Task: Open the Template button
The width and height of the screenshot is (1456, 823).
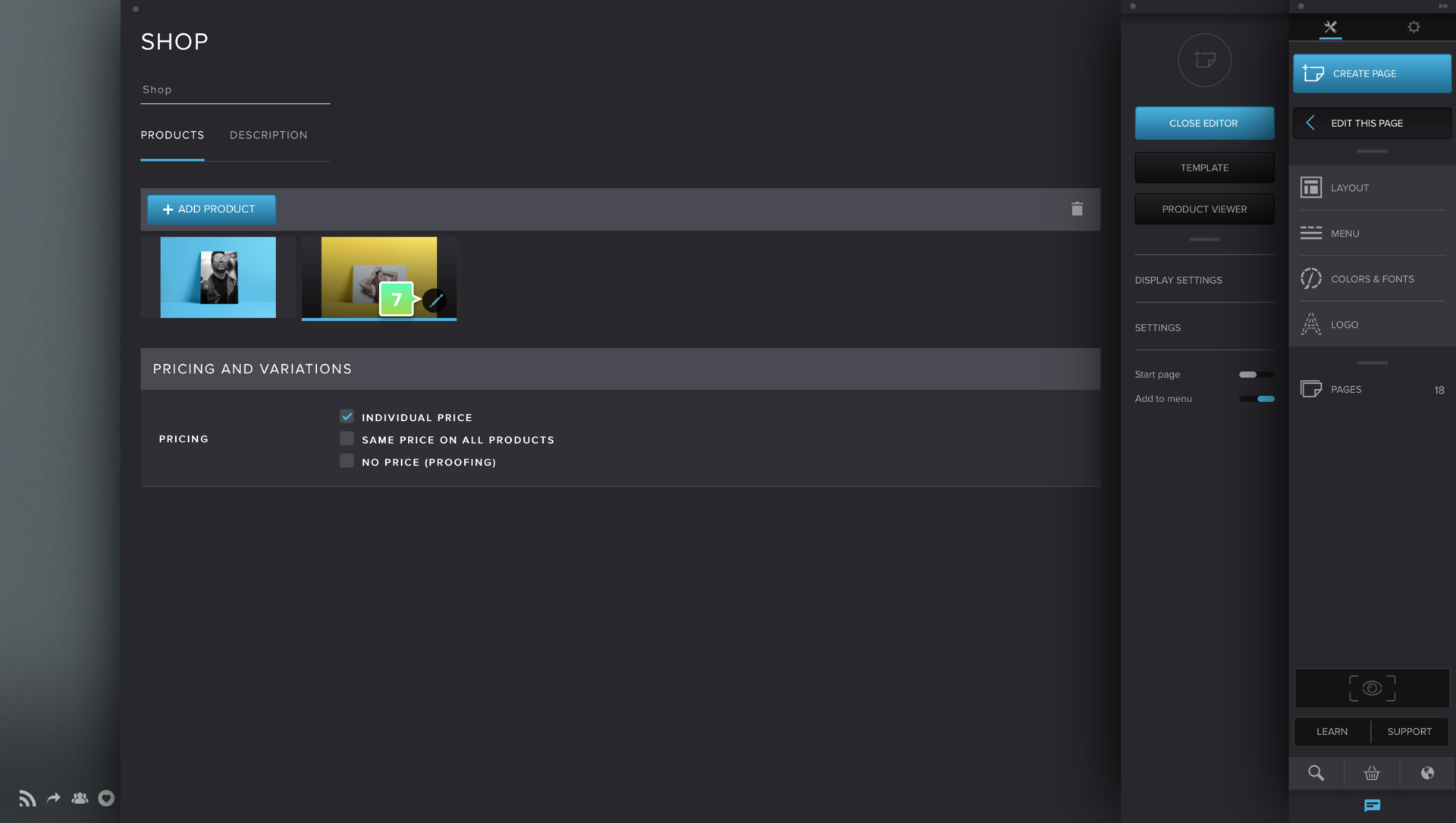Action: [1204, 168]
